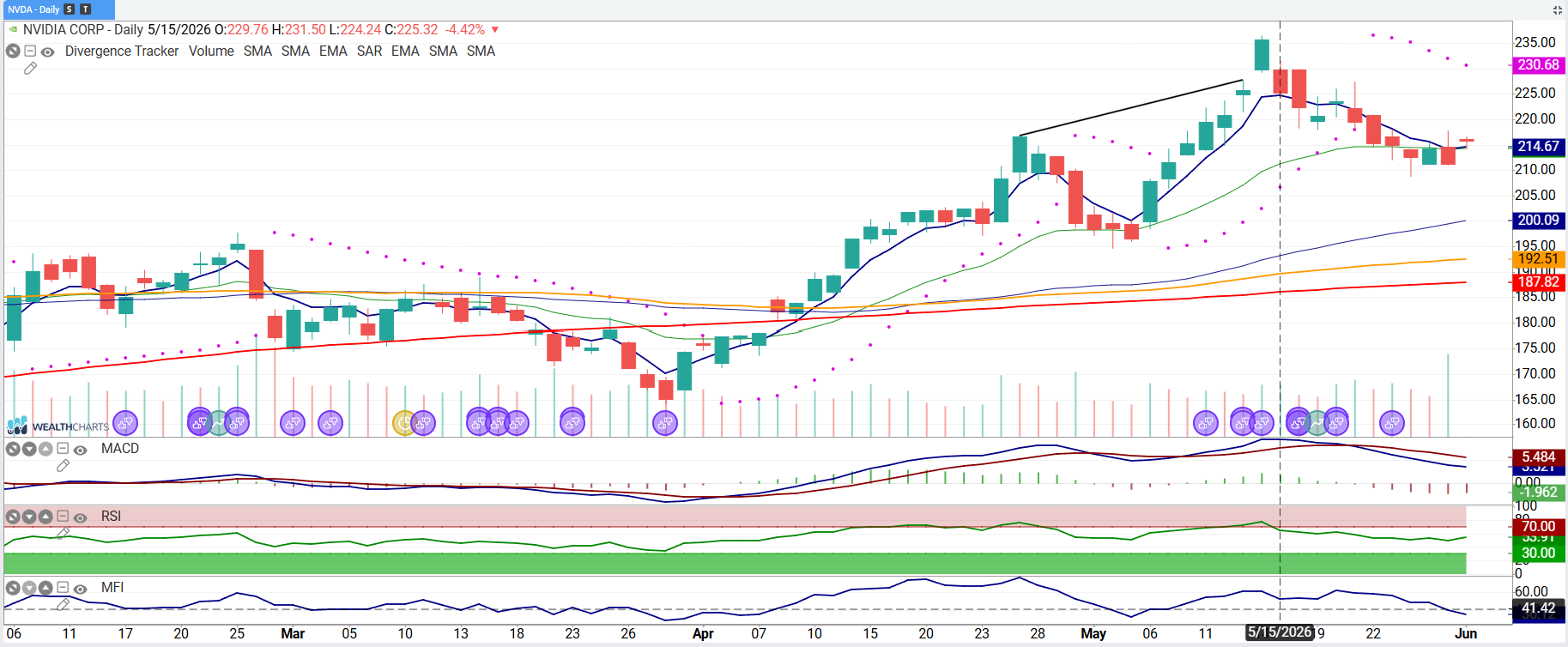Click the orange 192.51 price tag

point(1538,259)
